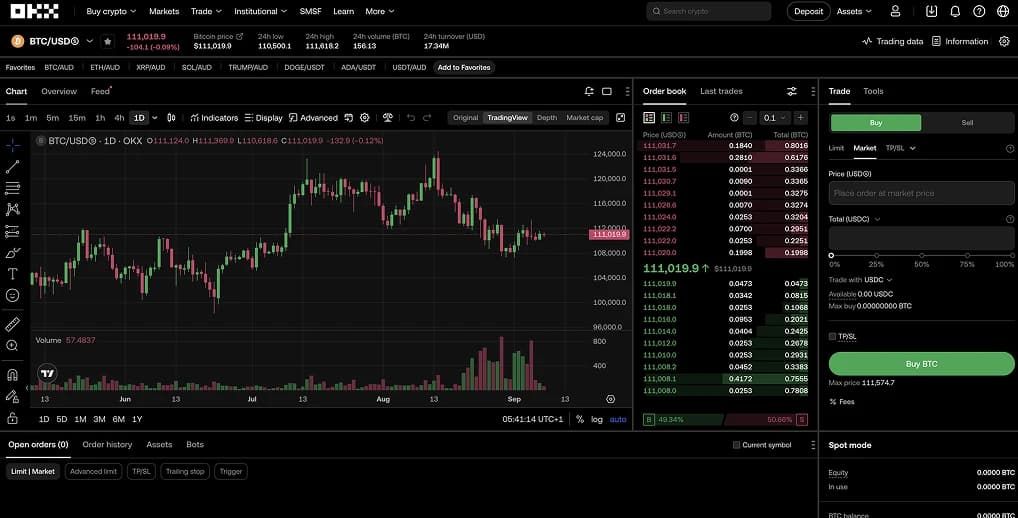1018x518 pixels.
Task: Pick the ruler measure tool
Action: pyautogui.click(x=12, y=324)
